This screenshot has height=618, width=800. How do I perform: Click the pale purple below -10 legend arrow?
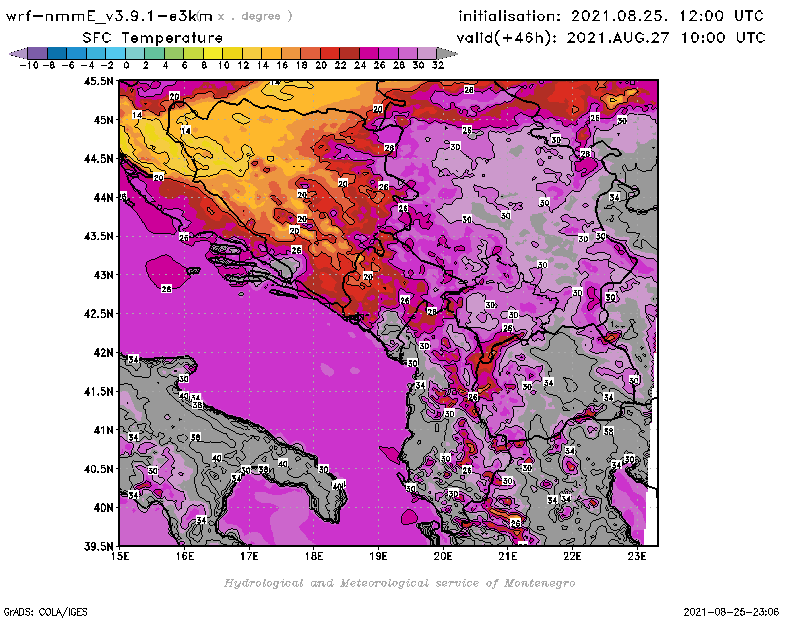18,53
